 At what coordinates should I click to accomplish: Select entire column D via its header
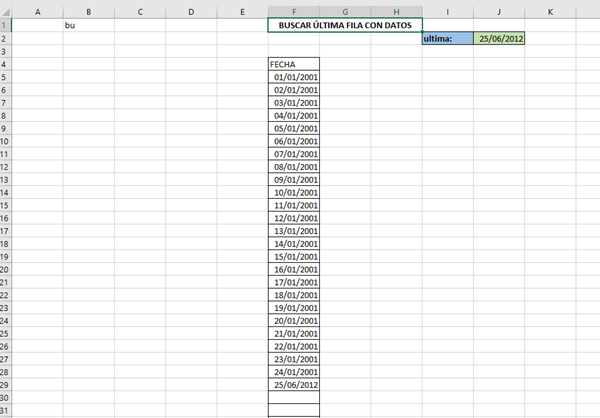coord(191,12)
